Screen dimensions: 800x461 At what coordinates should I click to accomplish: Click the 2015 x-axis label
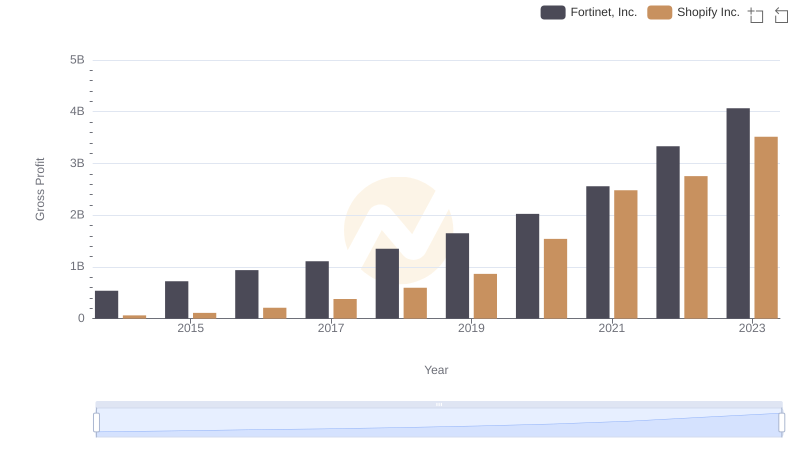click(190, 328)
